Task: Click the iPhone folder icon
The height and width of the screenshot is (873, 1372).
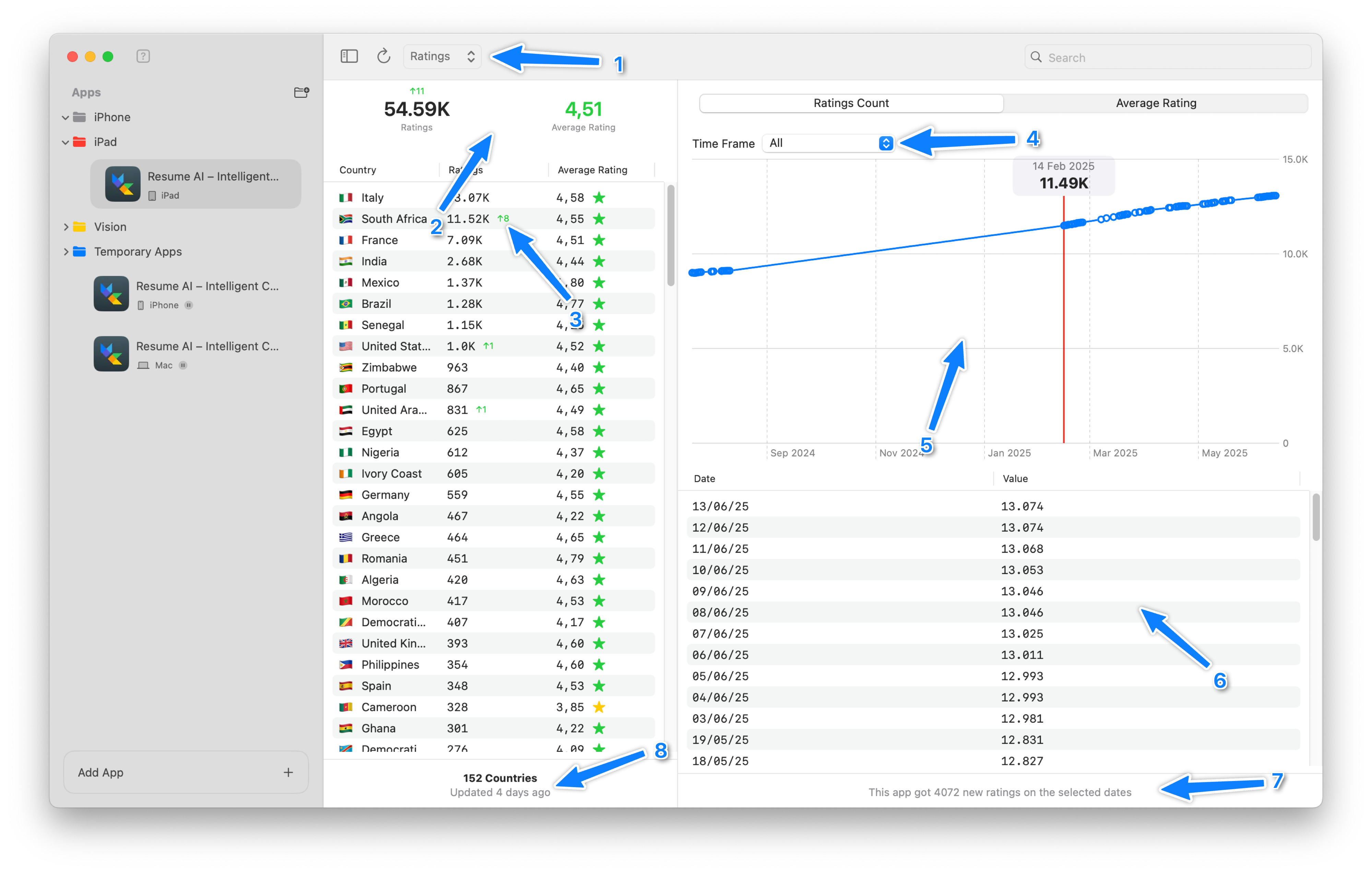Action: coord(80,117)
